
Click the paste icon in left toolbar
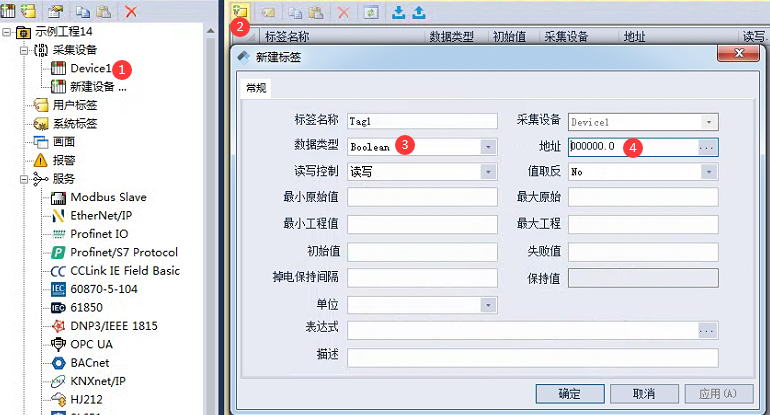click(103, 11)
